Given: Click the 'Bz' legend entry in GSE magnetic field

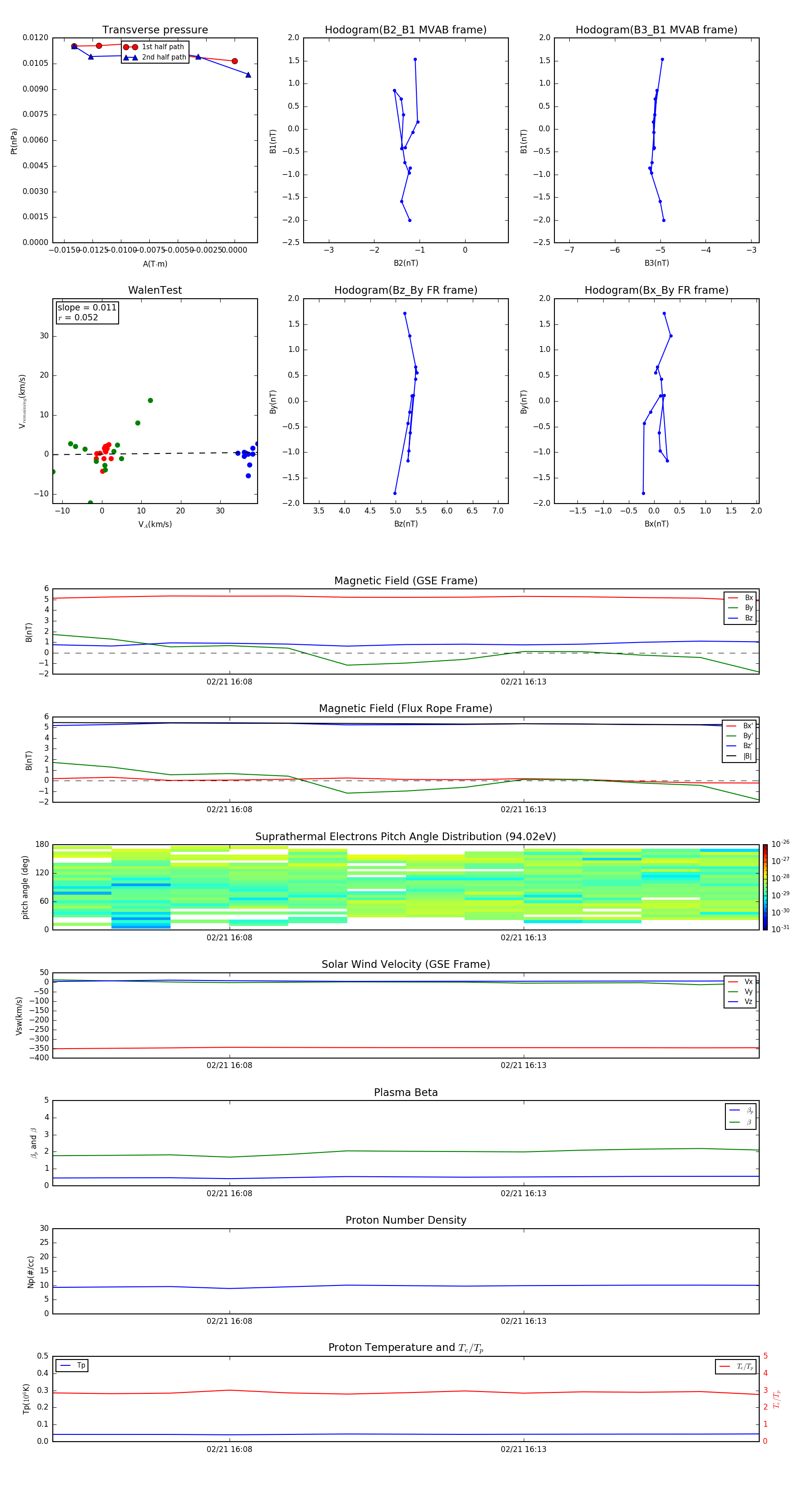Looking at the screenshot, I should pos(740,618).
